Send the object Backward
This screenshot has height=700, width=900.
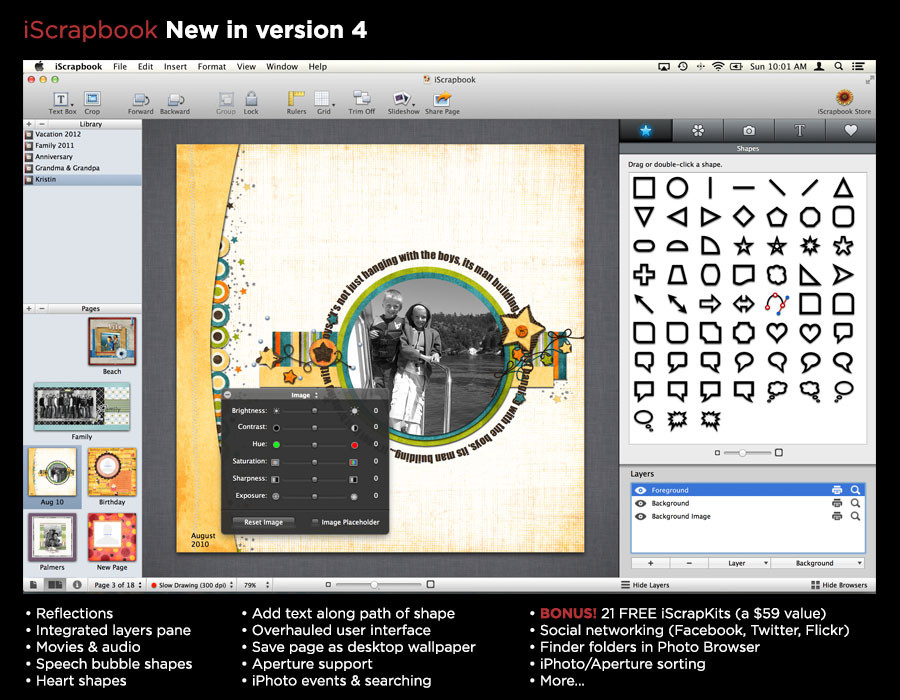coord(175,103)
